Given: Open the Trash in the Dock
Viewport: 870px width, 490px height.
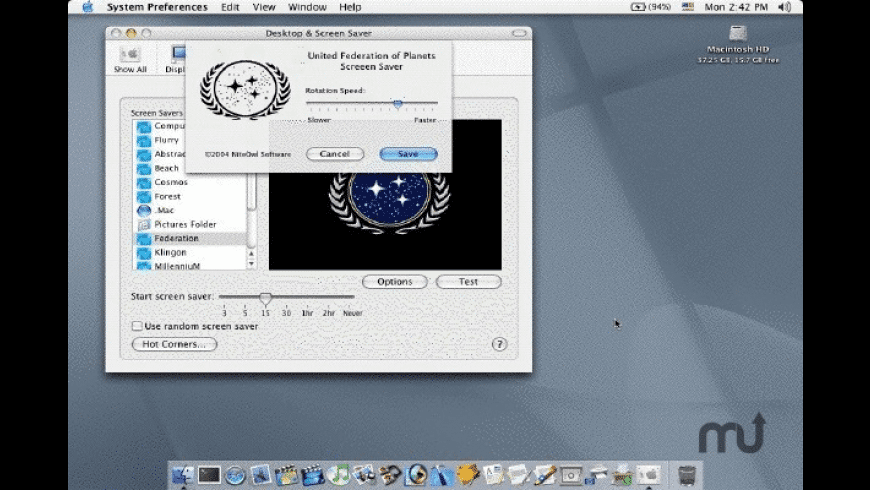Looking at the screenshot, I should click(686, 474).
